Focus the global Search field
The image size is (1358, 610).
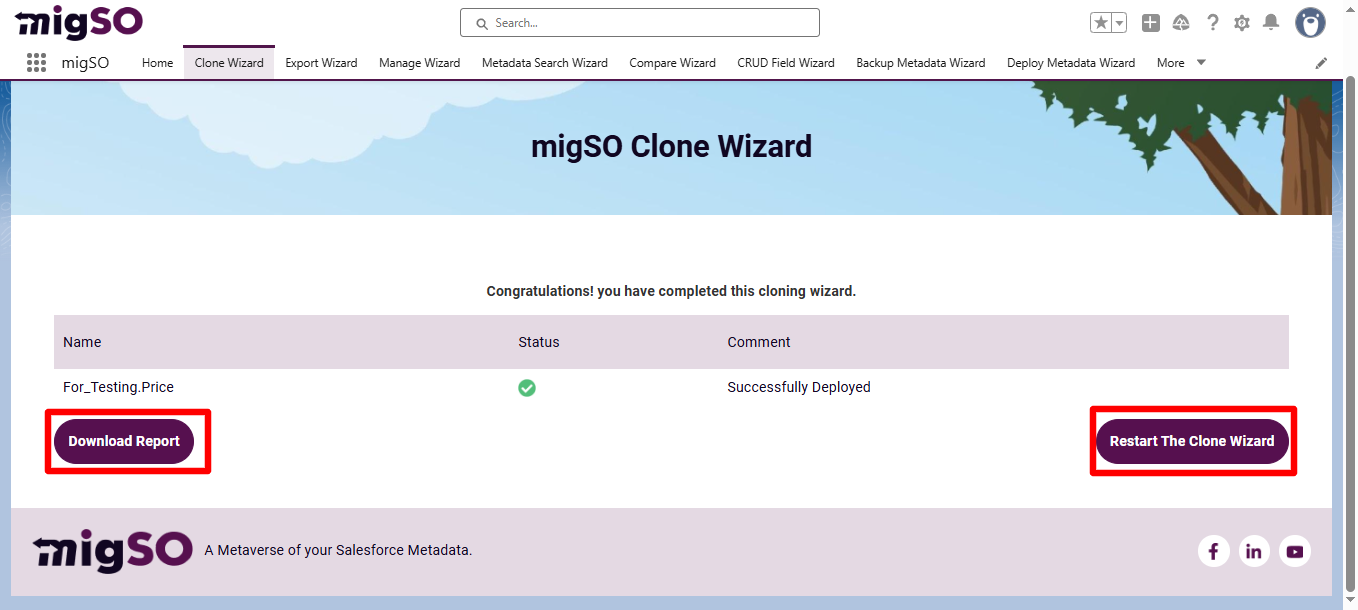pyautogui.click(x=640, y=23)
